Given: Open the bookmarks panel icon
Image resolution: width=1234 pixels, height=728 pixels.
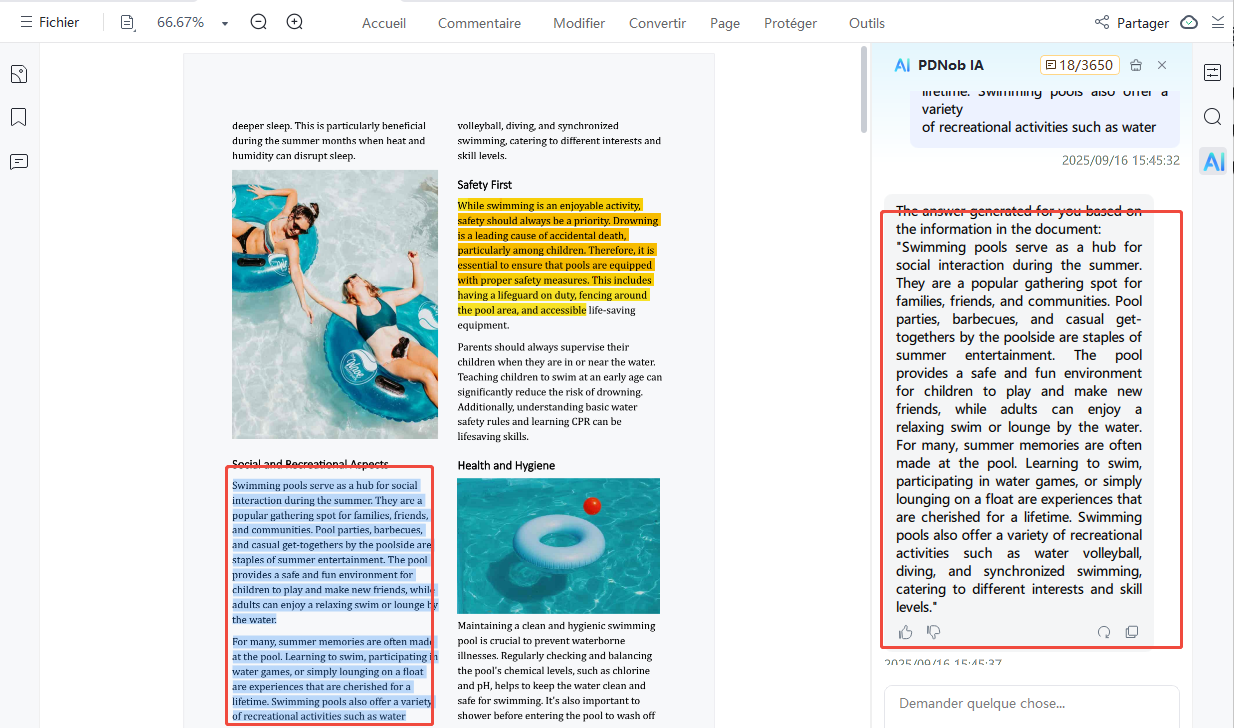Looking at the screenshot, I should click(x=19, y=117).
